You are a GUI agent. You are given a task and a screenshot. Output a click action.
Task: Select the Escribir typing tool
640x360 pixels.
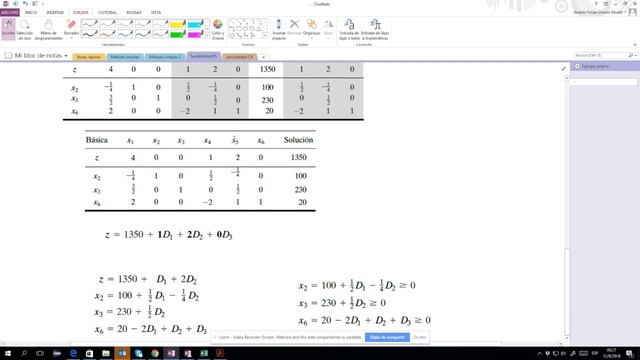[8, 29]
